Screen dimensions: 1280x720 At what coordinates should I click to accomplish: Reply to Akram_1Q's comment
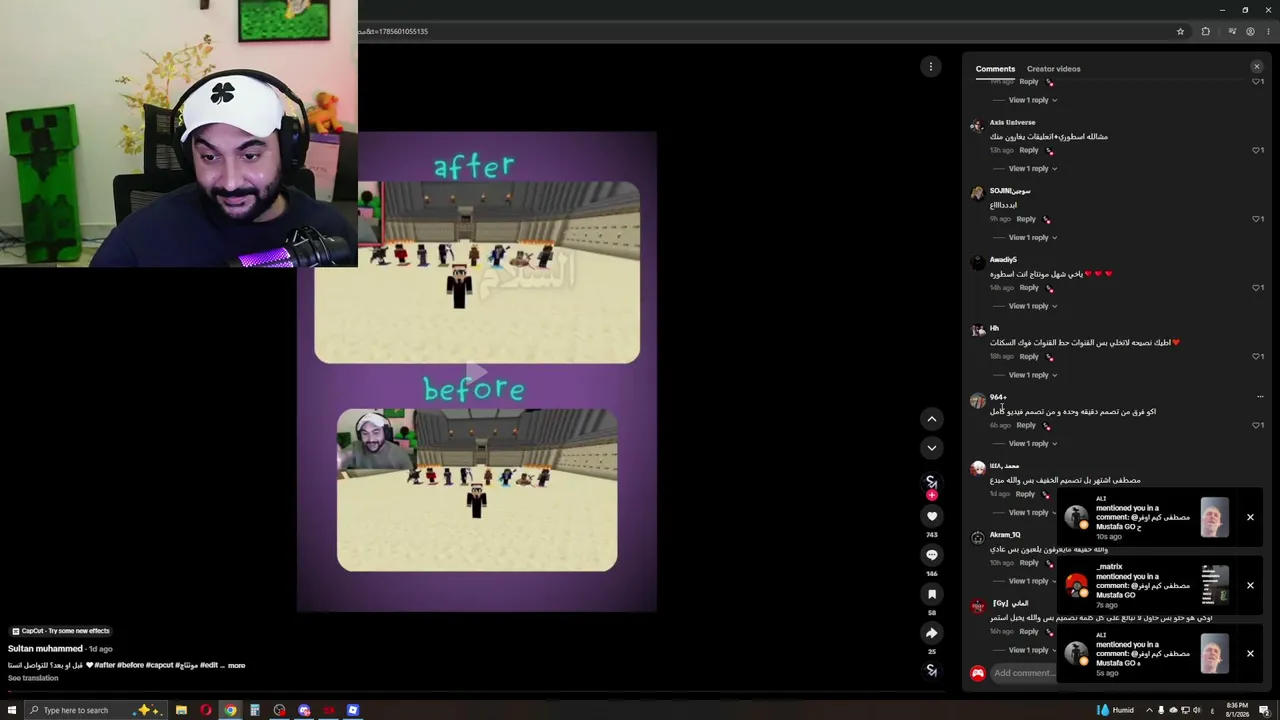(x=1029, y=563)
